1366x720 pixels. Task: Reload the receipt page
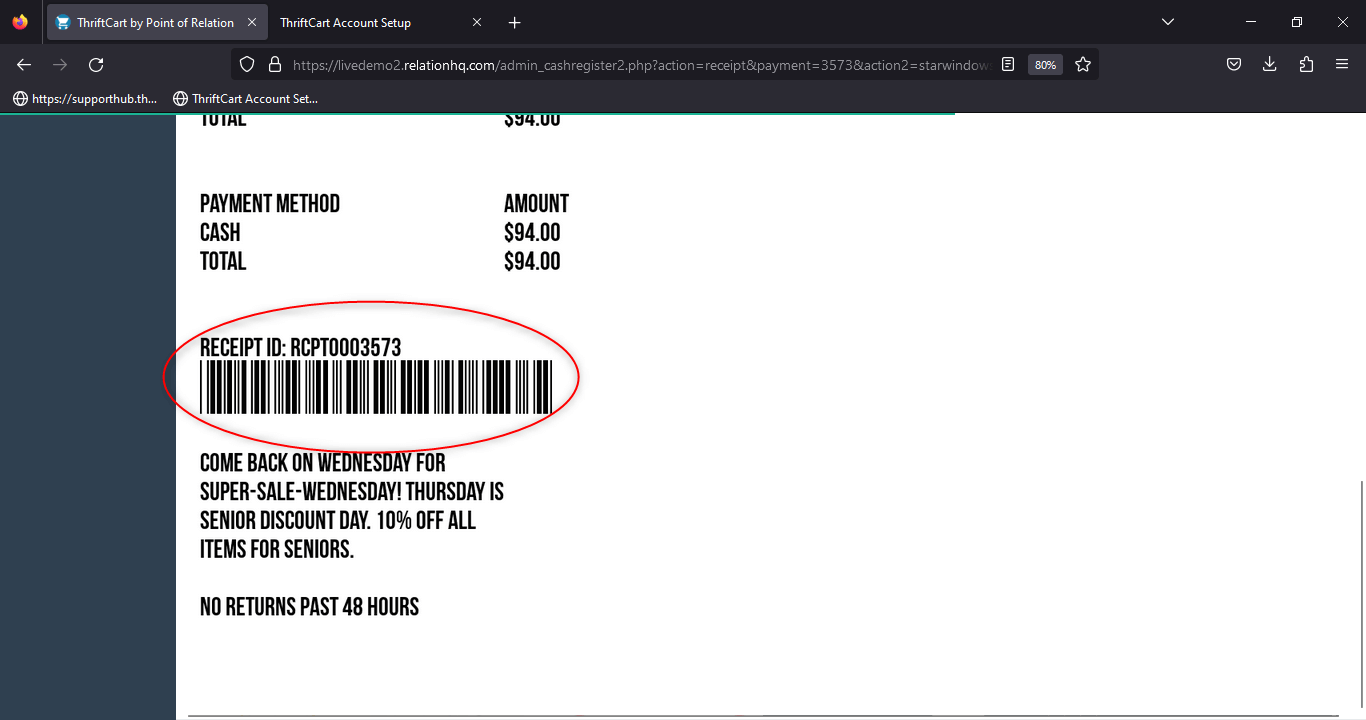96,64
